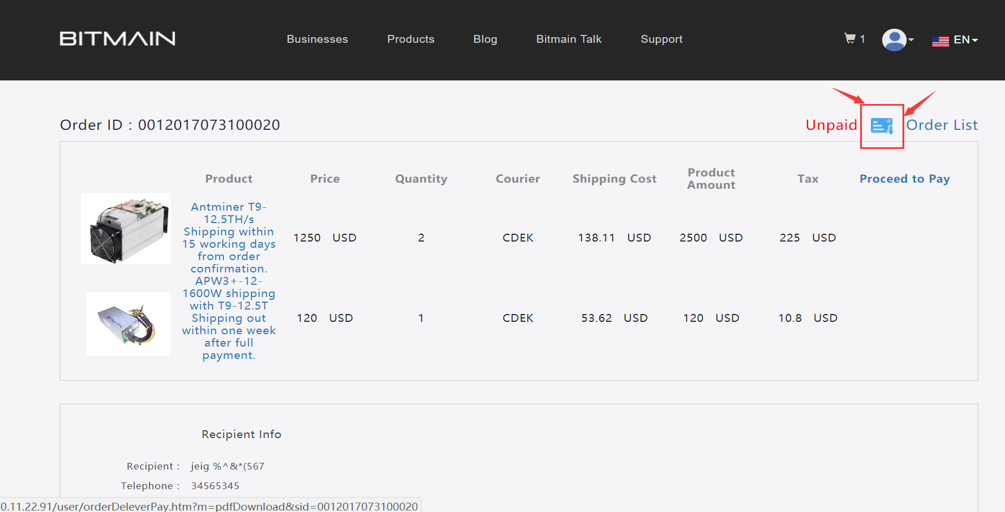Select Order ID 0012017073100020 text
The width and height of the screenshot is (1005, 512).
pos(170,125)
